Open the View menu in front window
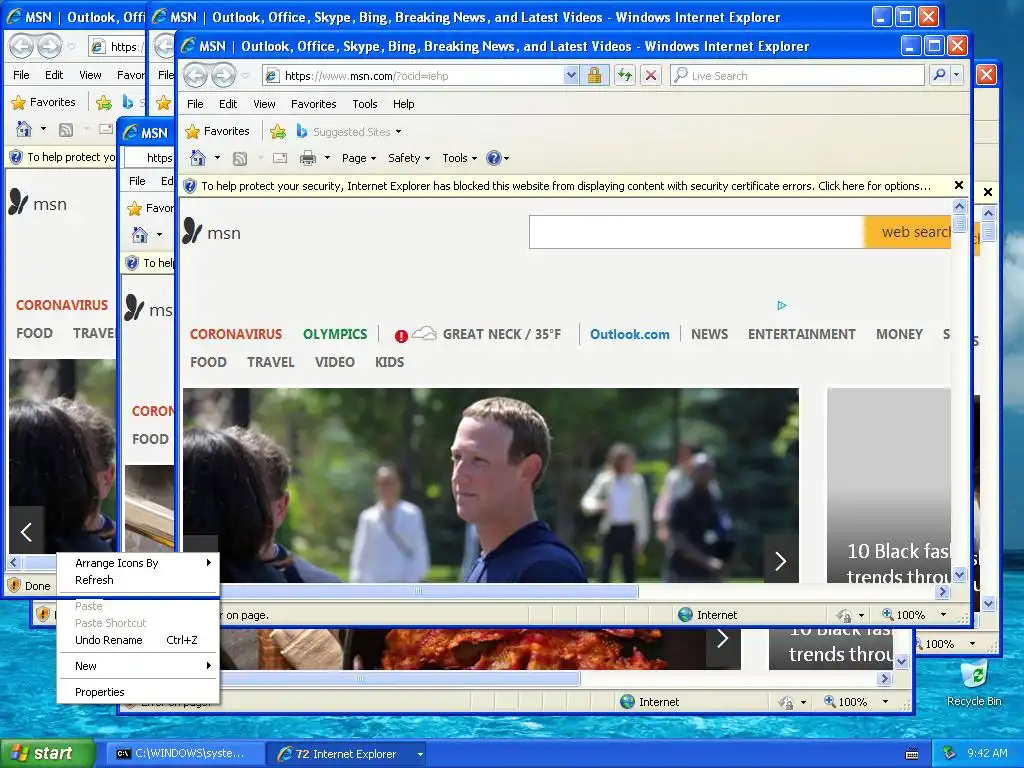This screenshot has width=1024, height=768. click(264, 104)
